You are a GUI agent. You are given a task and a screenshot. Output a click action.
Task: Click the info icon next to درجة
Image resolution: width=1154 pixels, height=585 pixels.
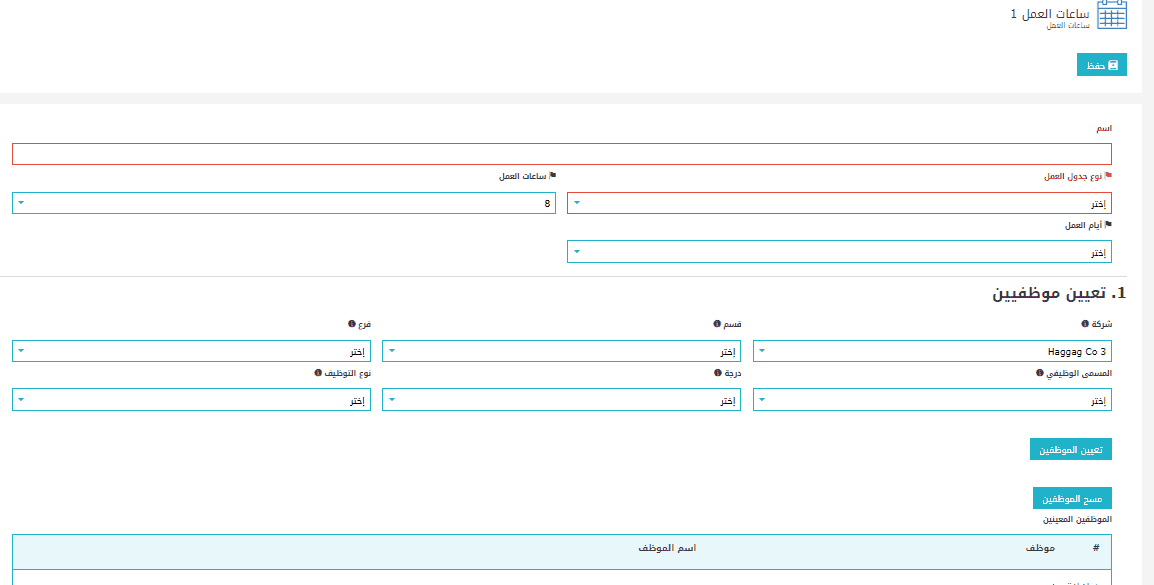click(717, 373)
